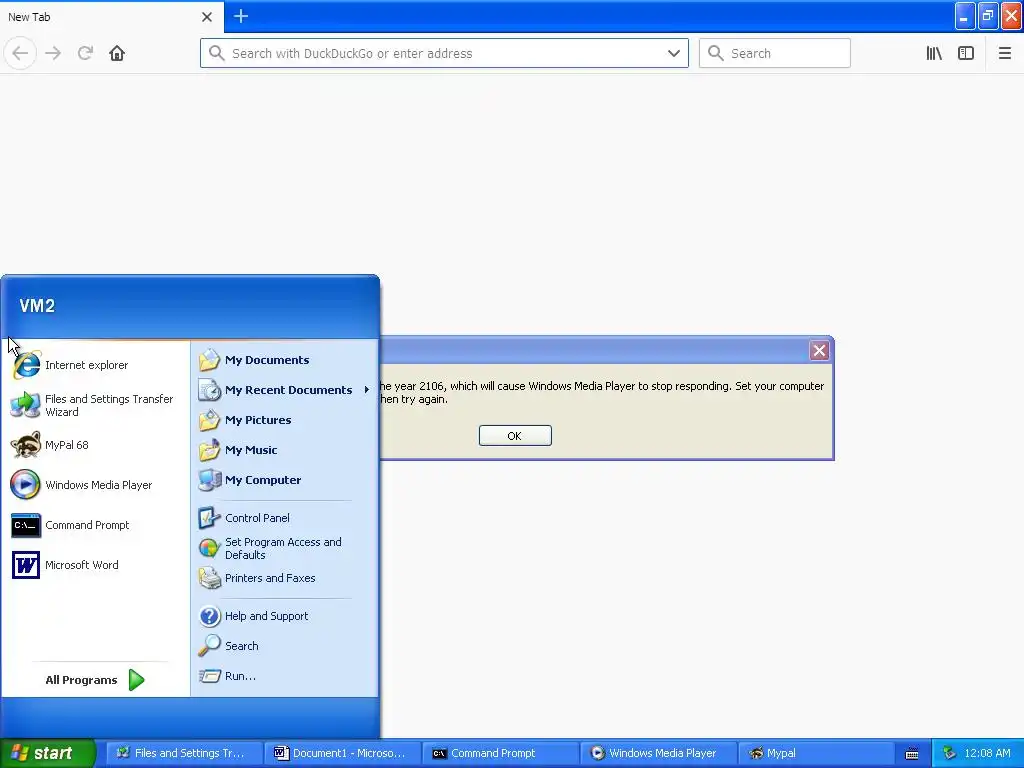The height and width of the screenshot is (768, 1024).
Task: Switch to Mypal taskbar item
Action: (816, 753)
